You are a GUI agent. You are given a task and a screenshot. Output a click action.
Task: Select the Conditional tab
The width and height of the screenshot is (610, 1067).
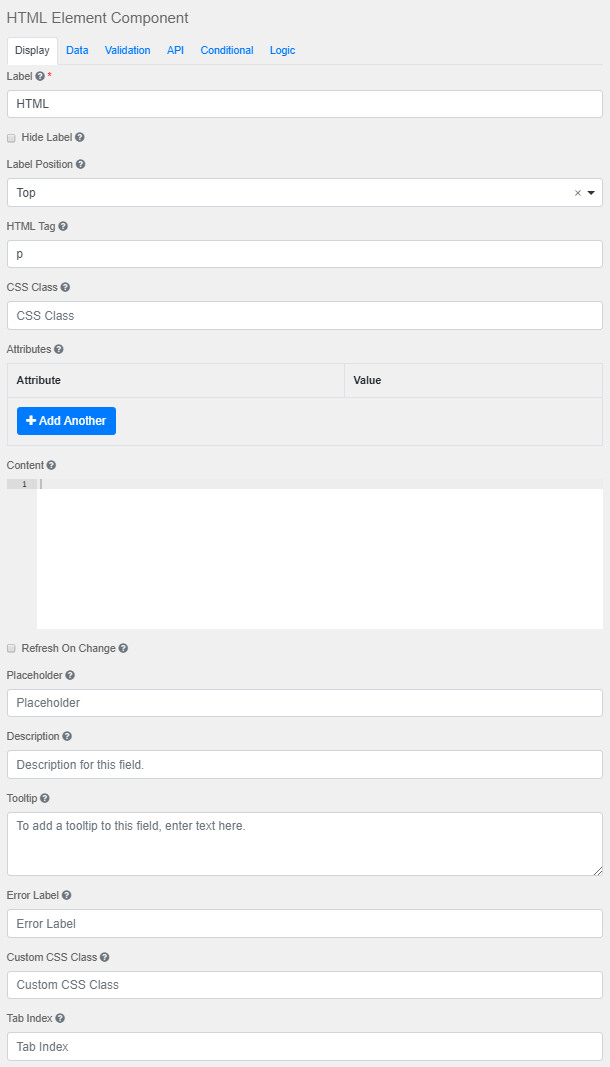point(227,50)
